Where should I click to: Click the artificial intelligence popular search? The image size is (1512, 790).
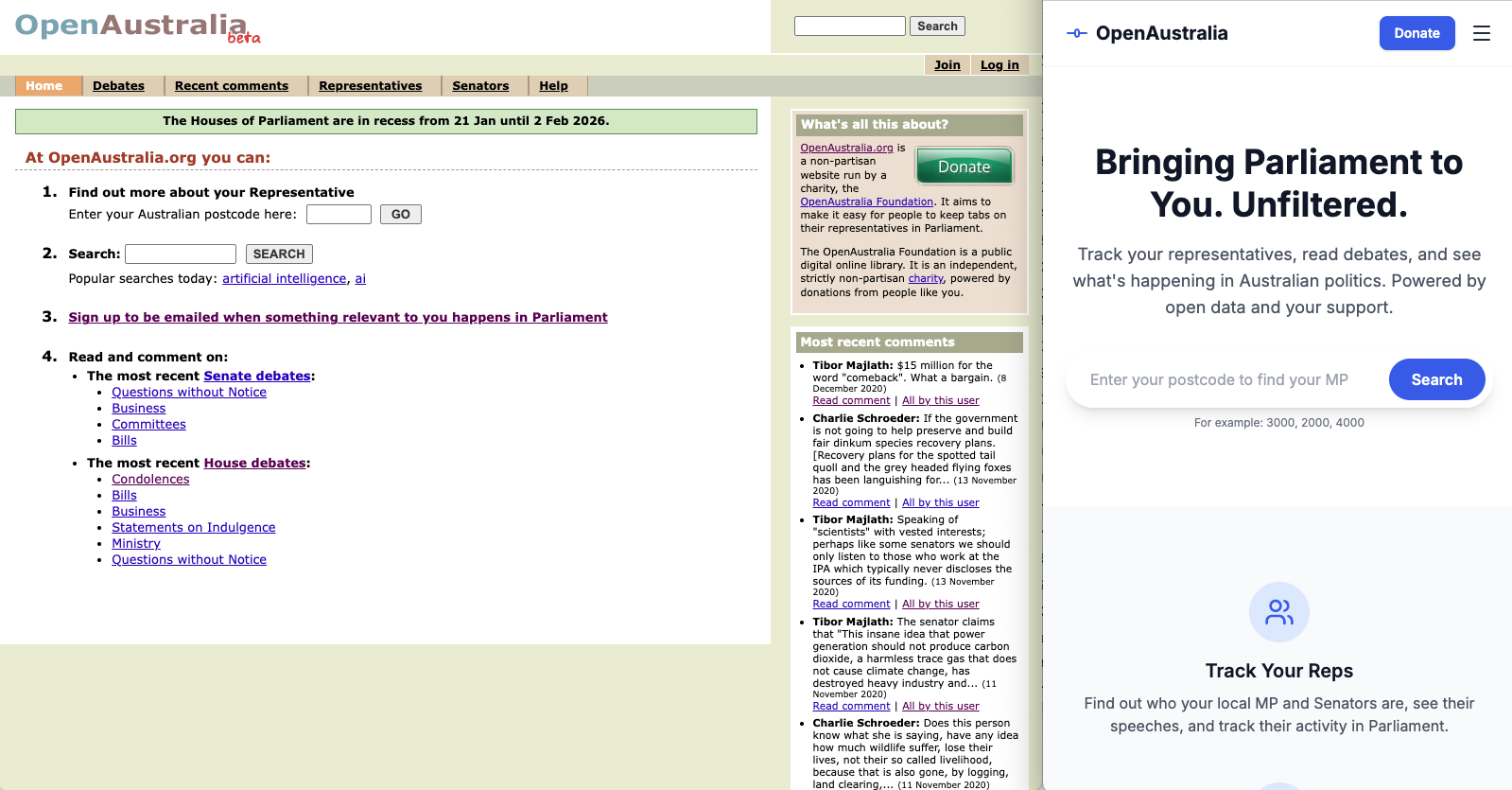pos(284,278)
